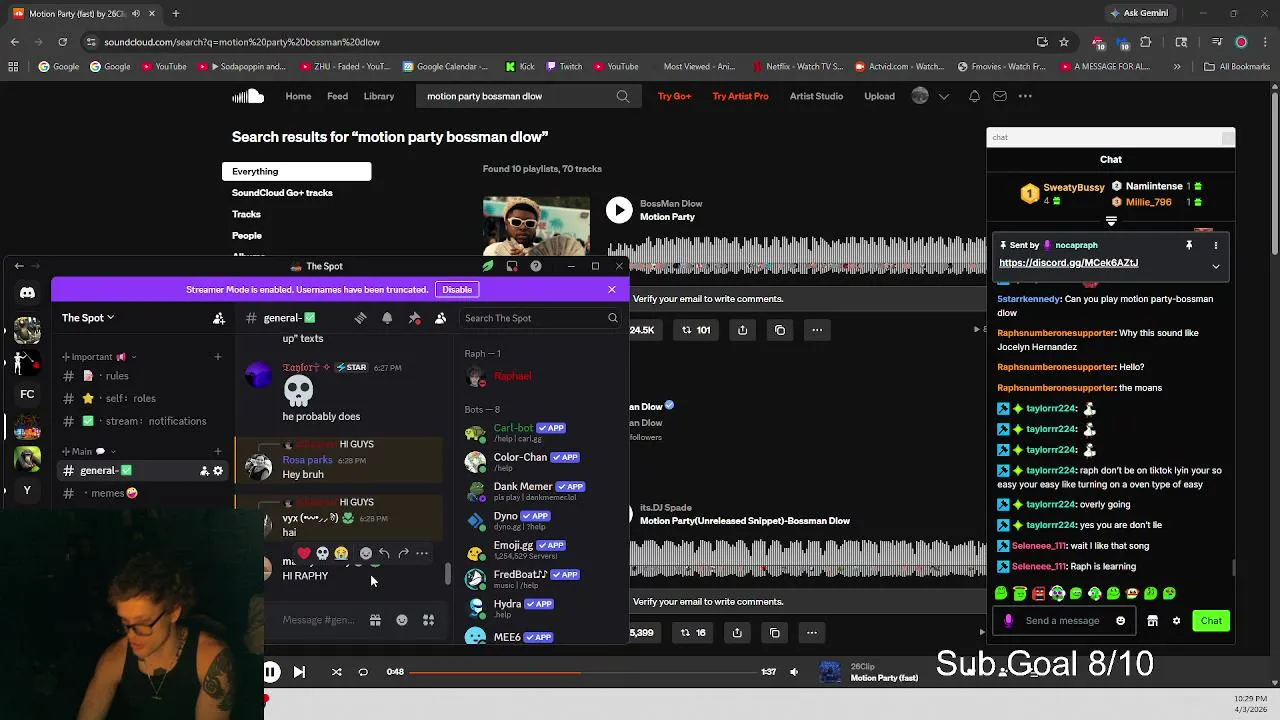Collapse the Main channel category

[89, 451]
